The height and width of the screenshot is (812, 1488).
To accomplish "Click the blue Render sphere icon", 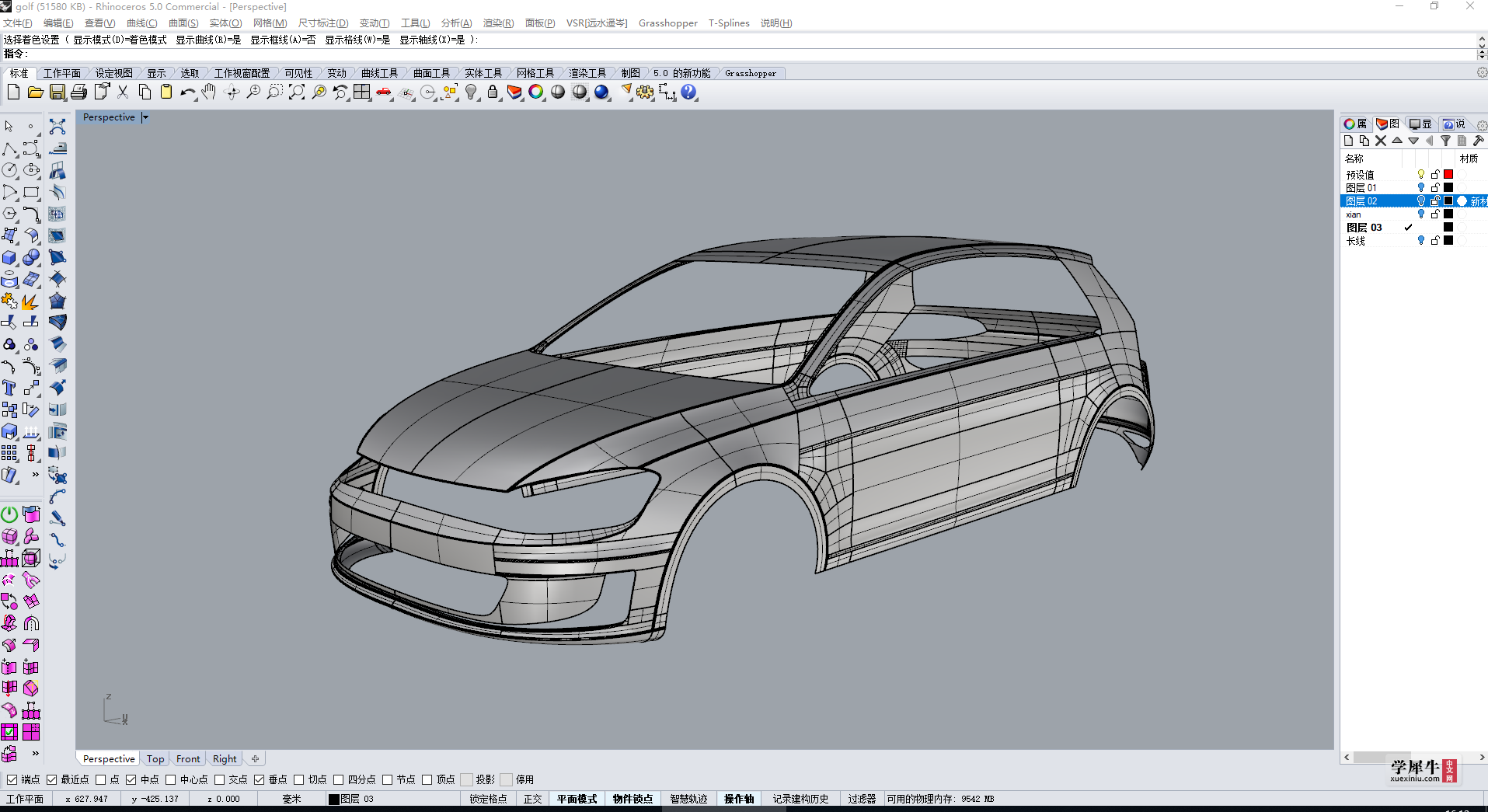I will point(601,92).
